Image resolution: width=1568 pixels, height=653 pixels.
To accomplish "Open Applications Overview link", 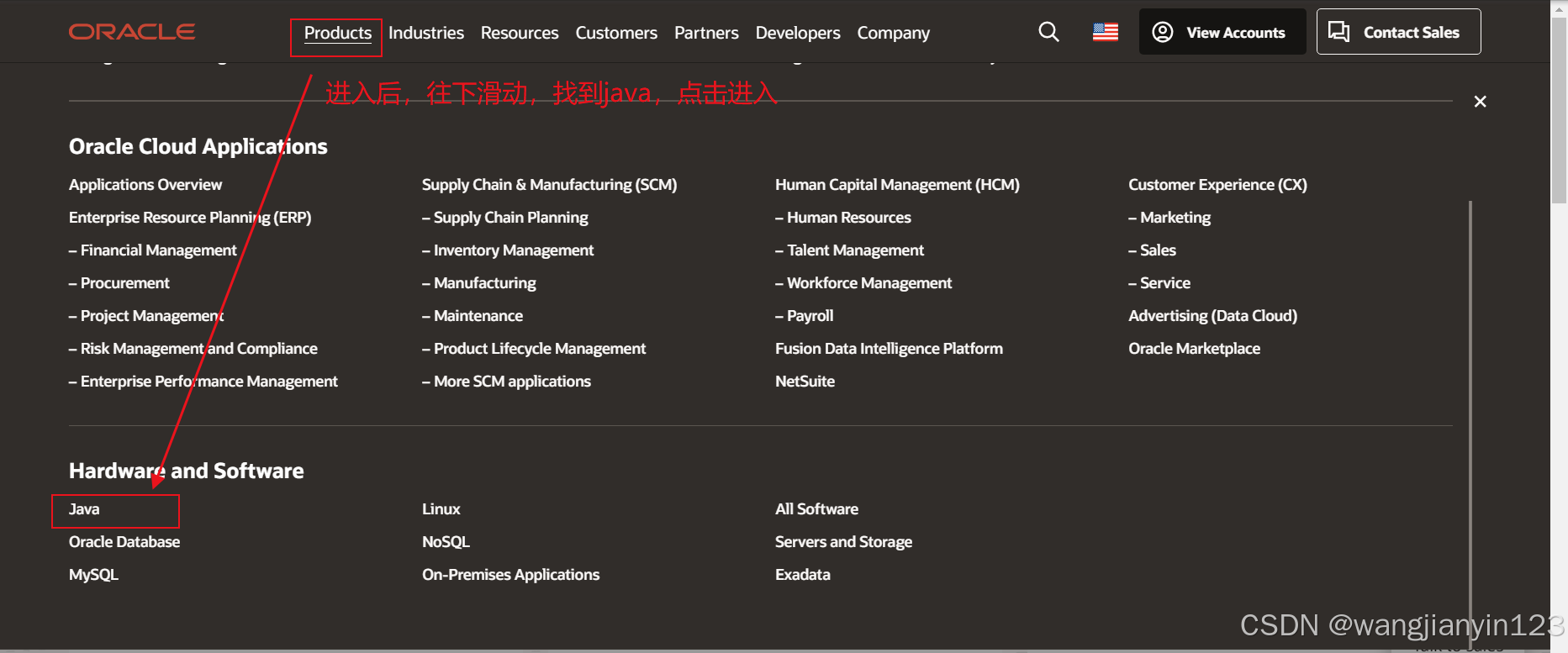I will coord(145,185).
